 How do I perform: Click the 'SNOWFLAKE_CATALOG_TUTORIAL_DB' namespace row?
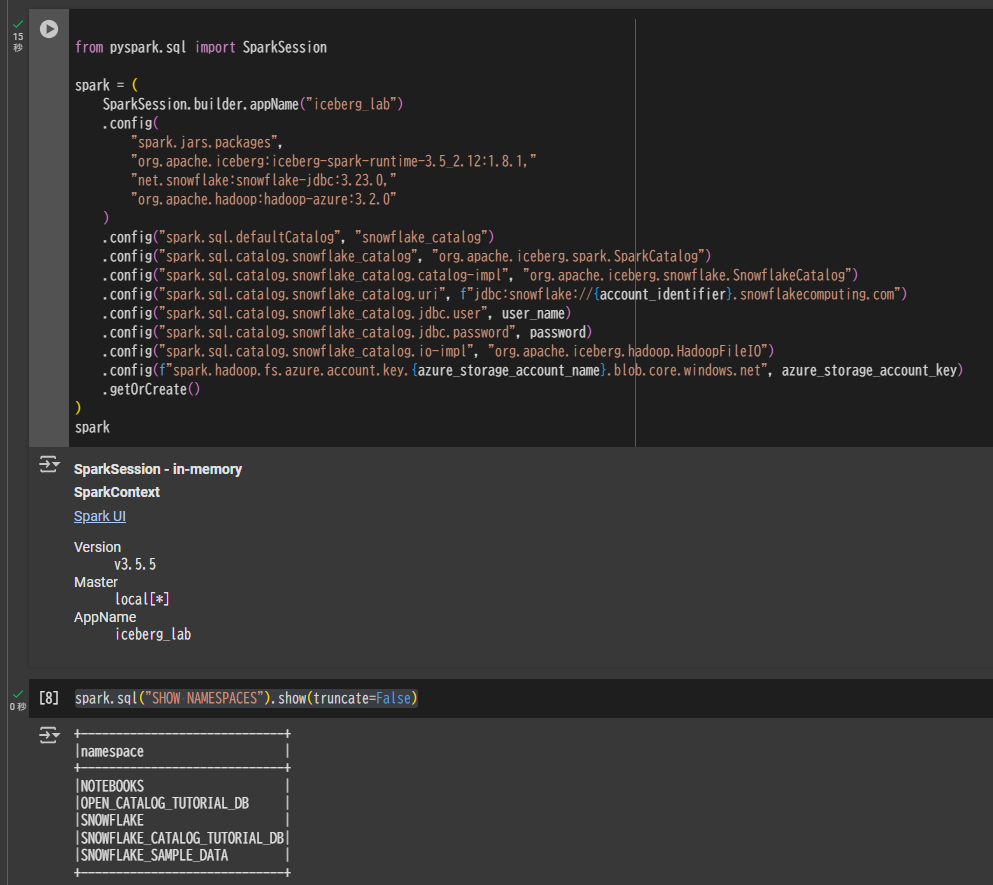(182, 838)
